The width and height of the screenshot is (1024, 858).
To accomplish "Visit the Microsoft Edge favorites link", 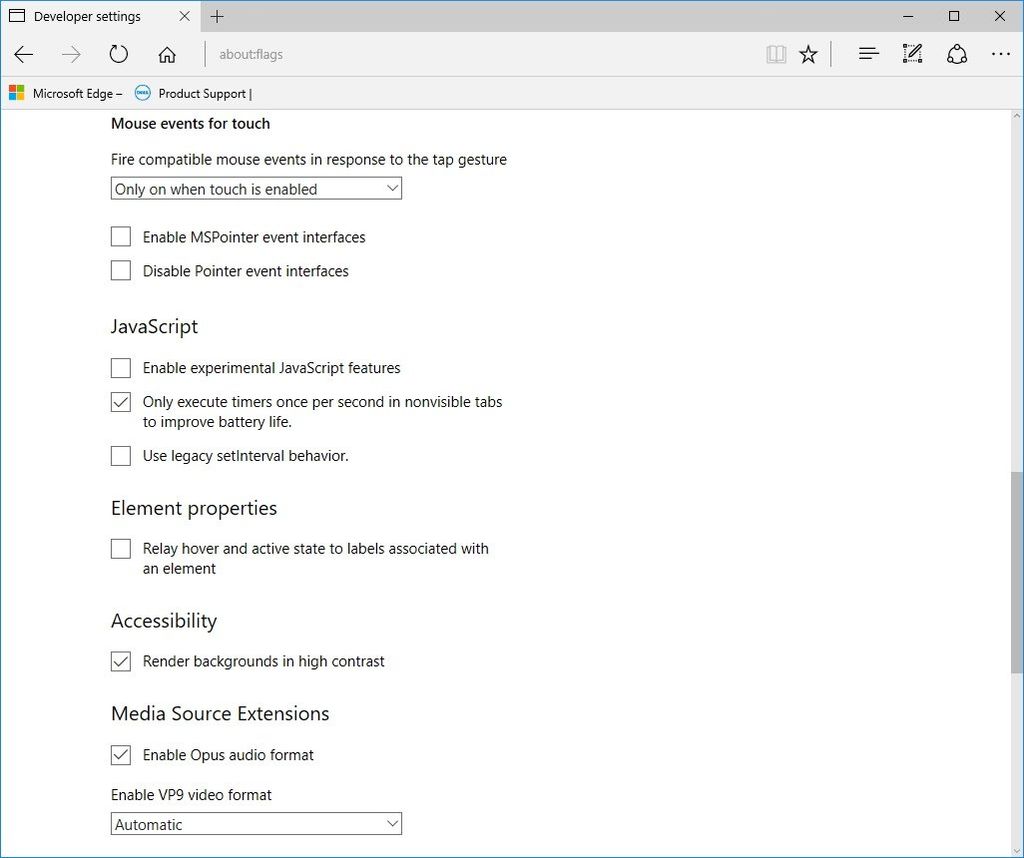I will 65,93.
